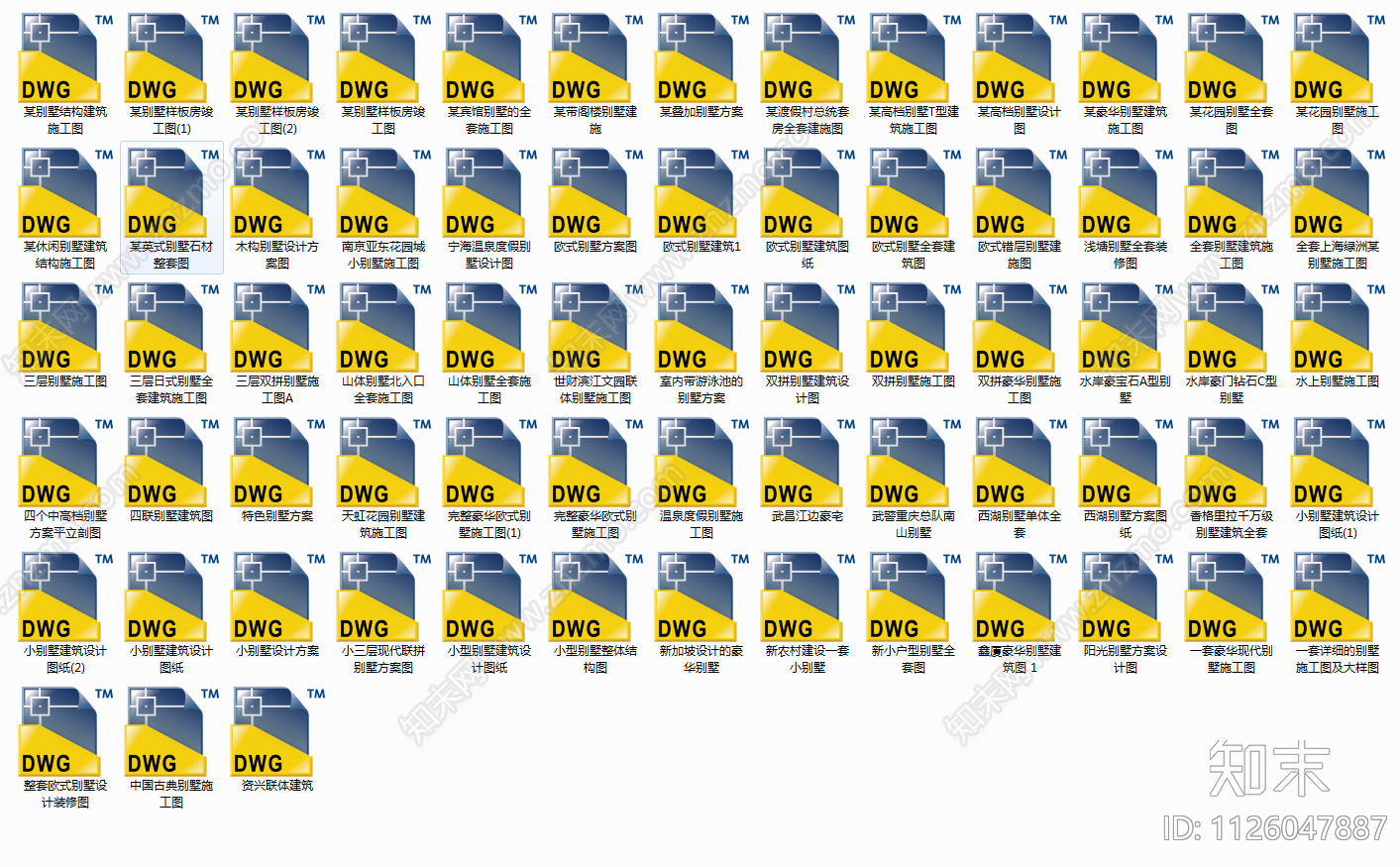Image resolution: width=1400 pixels, height=867 pixels.
Task: Select the 小别墅建筑设计图纸(1) DWG icon
Action: [1332, 463]
